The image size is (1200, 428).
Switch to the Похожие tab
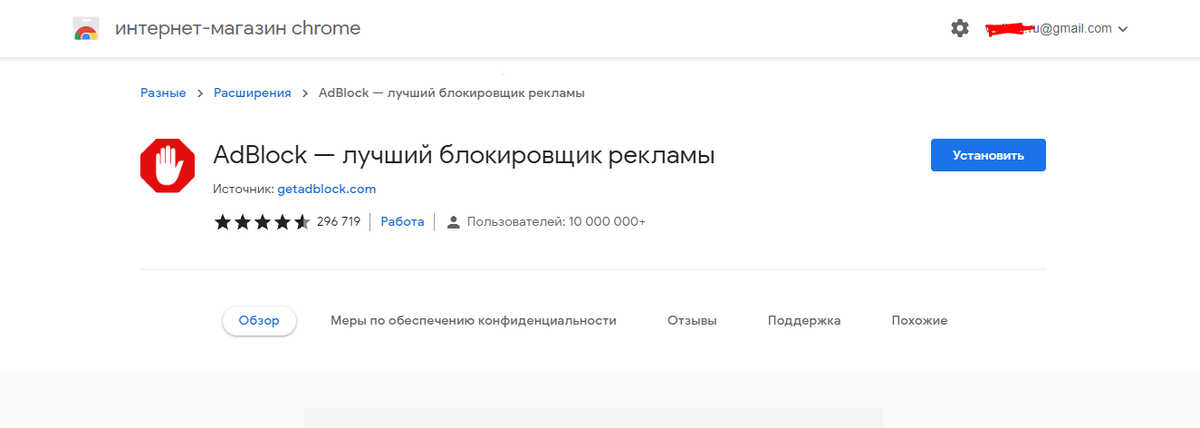(x=920, y=321)
